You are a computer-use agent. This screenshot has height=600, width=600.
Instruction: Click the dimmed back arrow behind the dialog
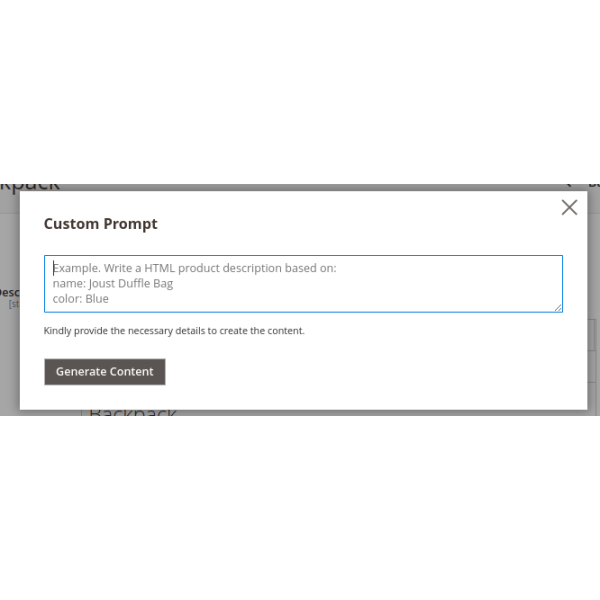[567, 184]
